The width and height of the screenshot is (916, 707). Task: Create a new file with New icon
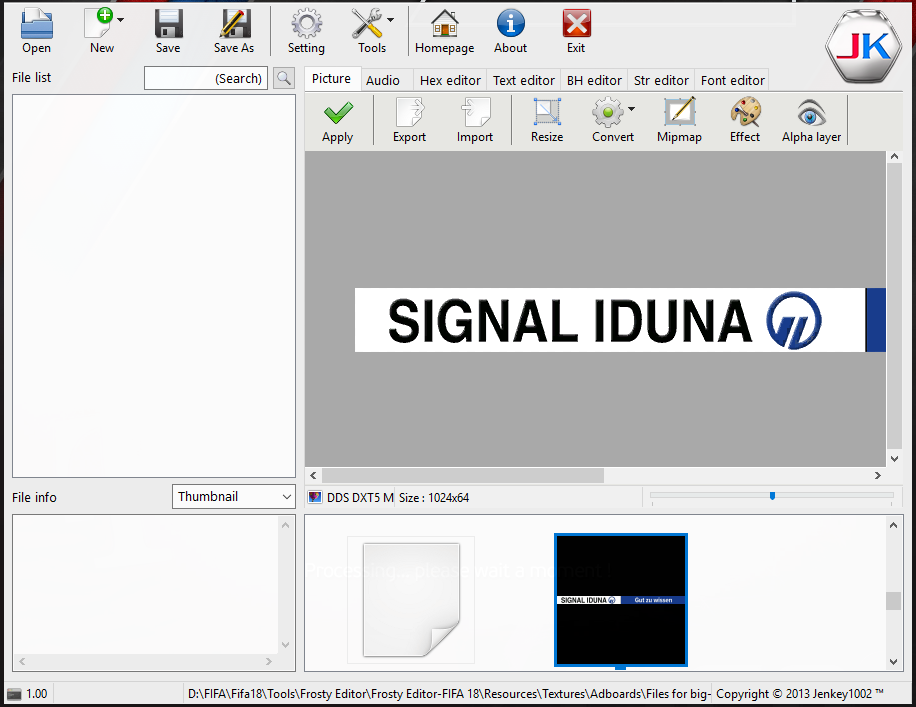pyautogui.click(x=99, y=23)
